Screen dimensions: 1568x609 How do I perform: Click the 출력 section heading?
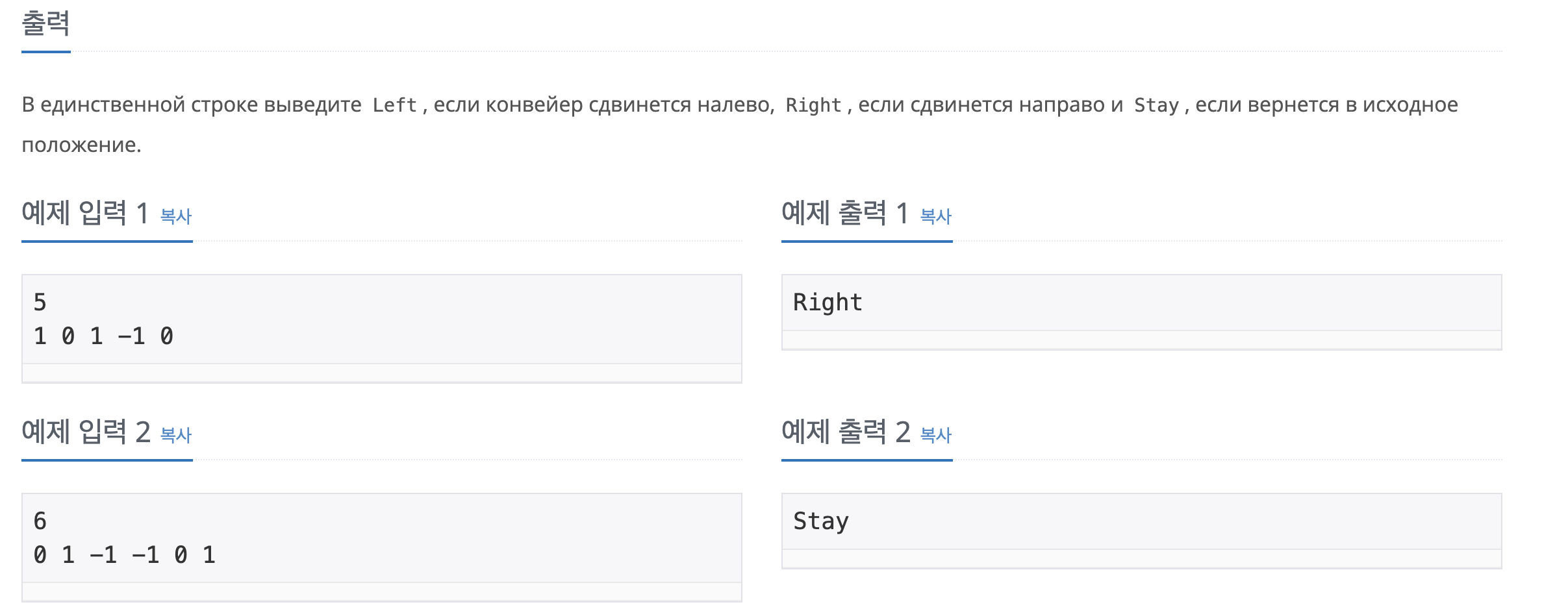(45, 24)
